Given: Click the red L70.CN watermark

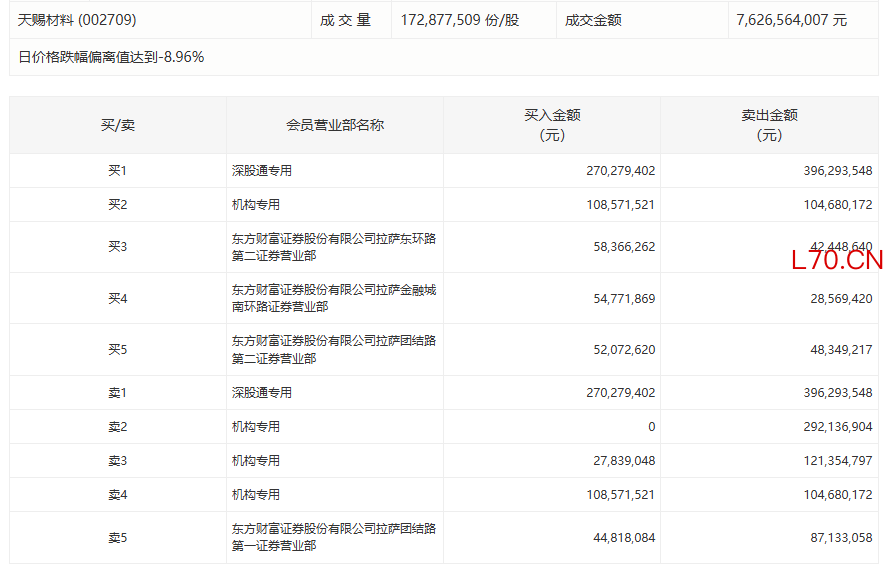Looking at the screenshot, I should pos(837,261).
